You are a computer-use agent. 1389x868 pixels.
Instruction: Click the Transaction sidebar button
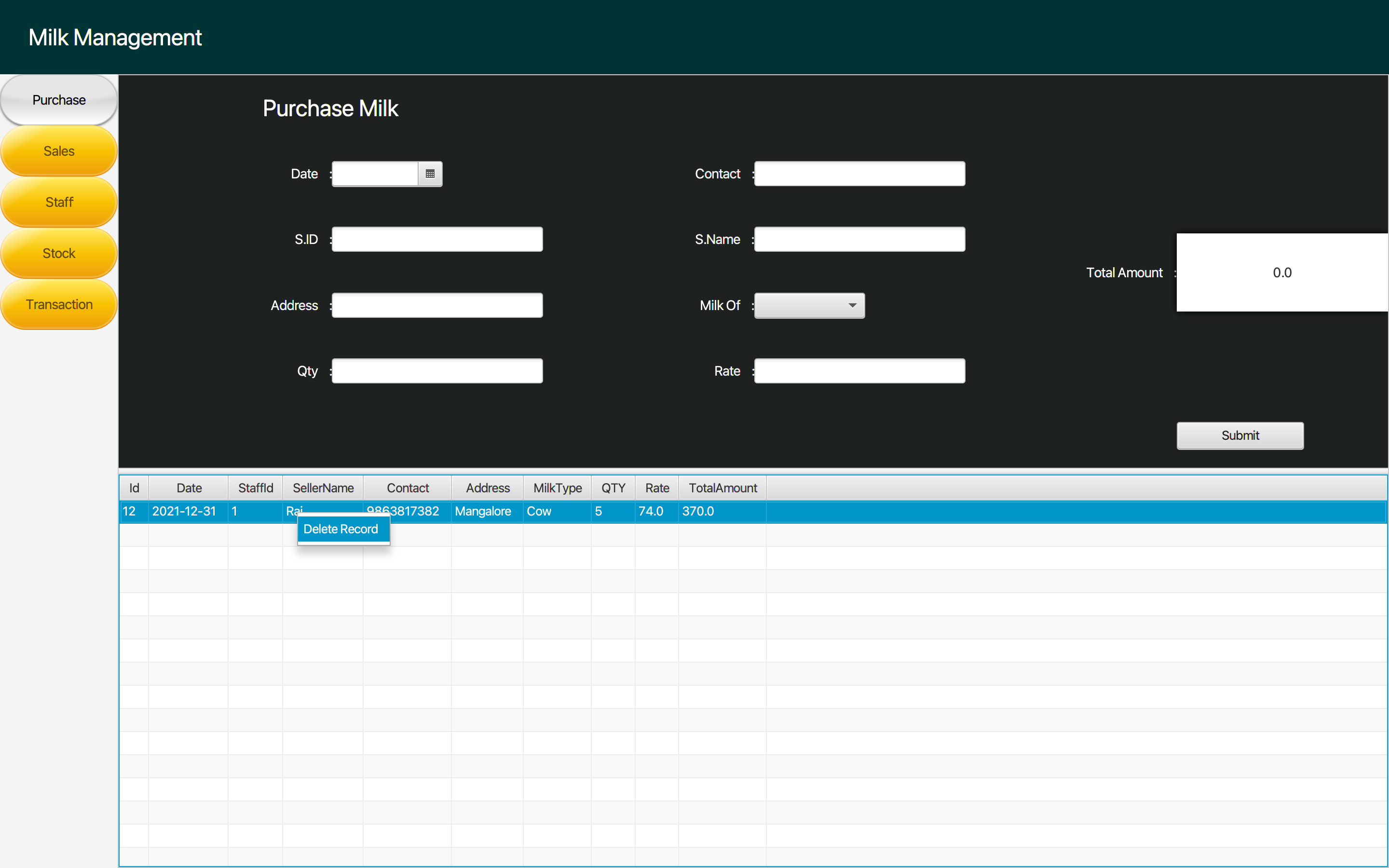(58, 304)
